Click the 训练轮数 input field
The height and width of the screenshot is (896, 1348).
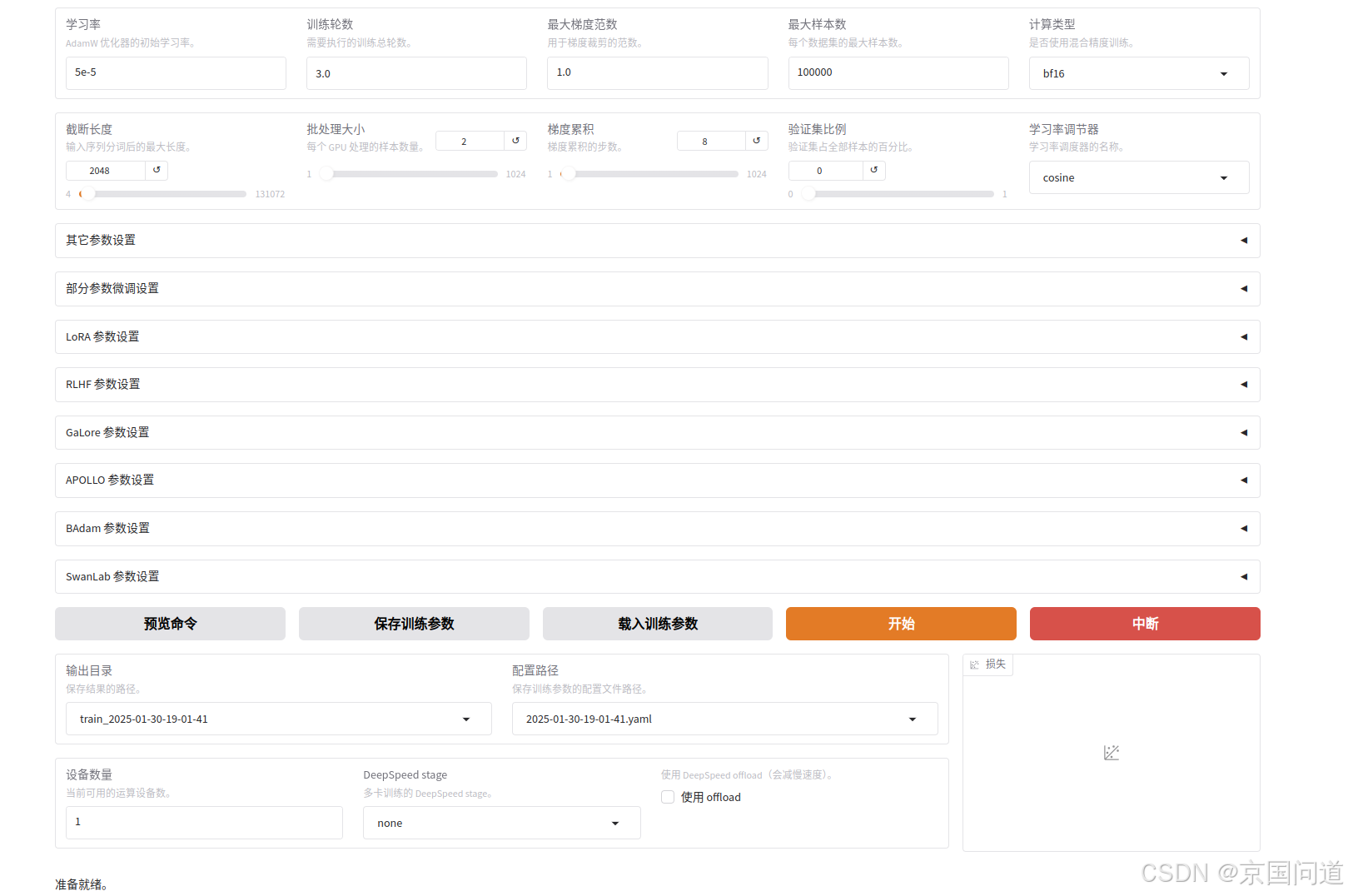[x=416, y=73]
